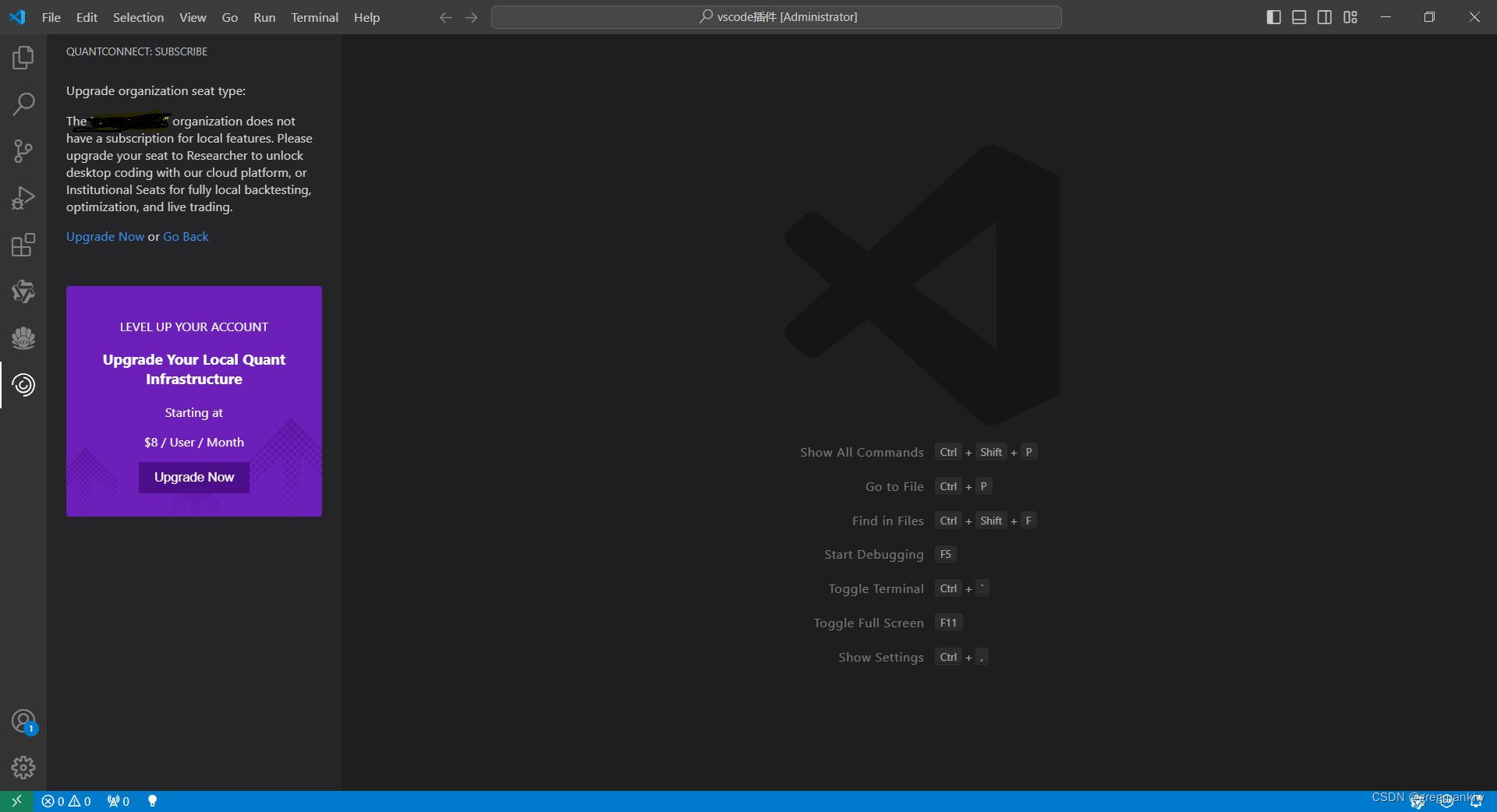
Task: Open the Search view icon
Action: [23, 104]
